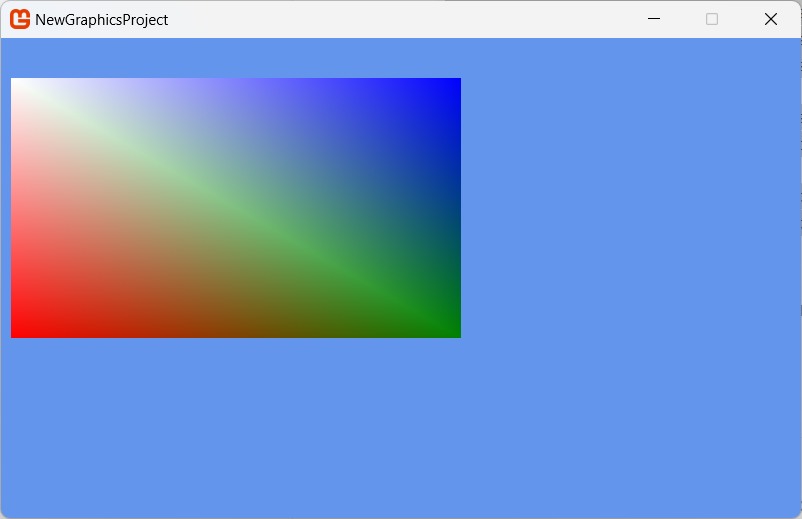802x519 pixels.
Task: Click the NewGraphicsProject window title text
Action: [101, 20]
